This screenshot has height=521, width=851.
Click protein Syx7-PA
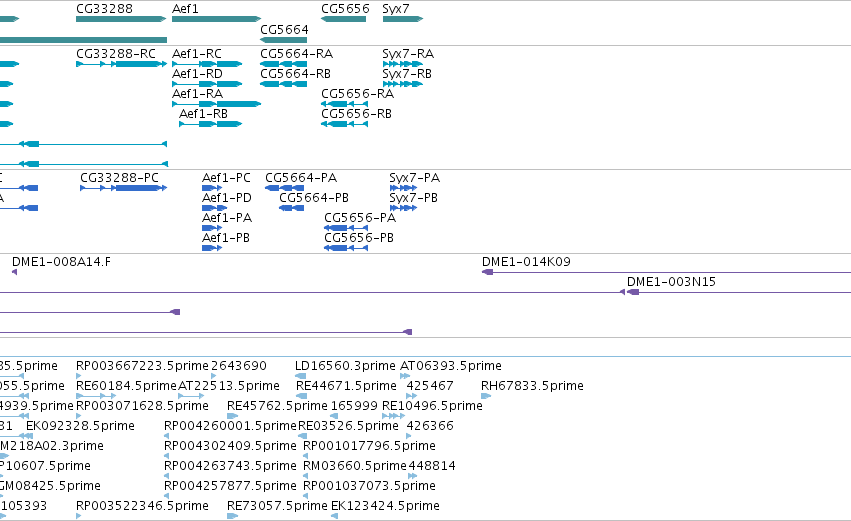[403, 188]
